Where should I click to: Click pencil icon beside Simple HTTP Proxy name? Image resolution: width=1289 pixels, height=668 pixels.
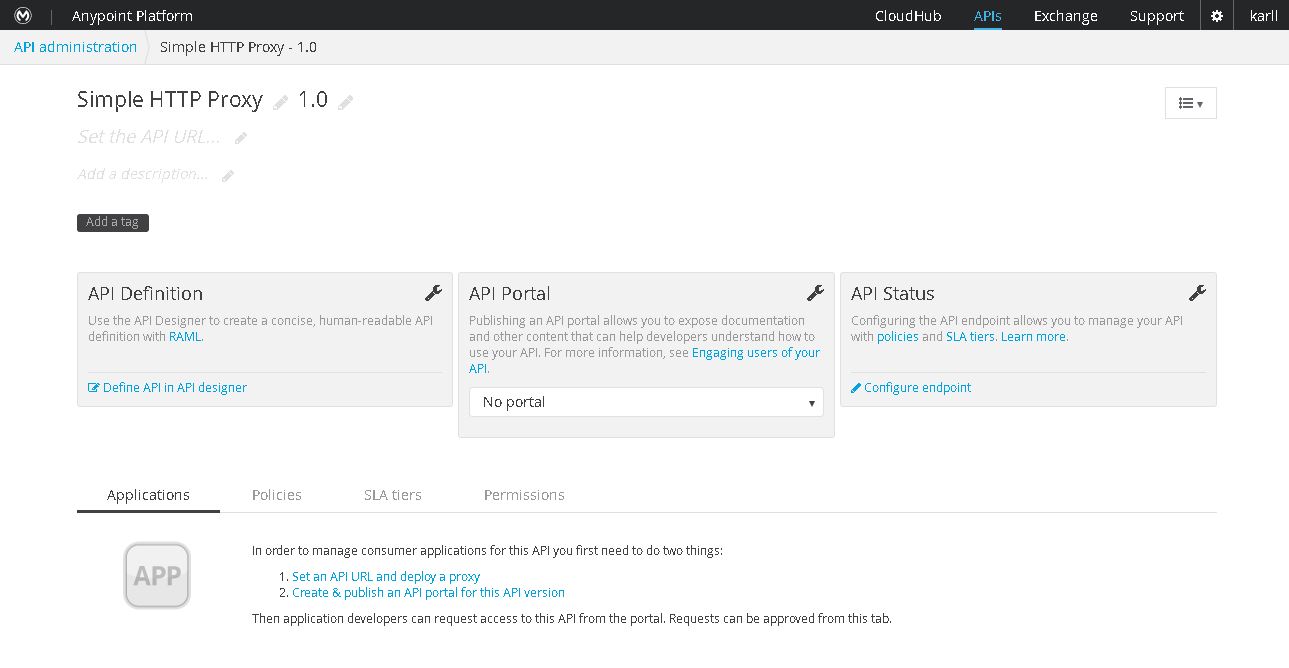click(x=281, y=102)
